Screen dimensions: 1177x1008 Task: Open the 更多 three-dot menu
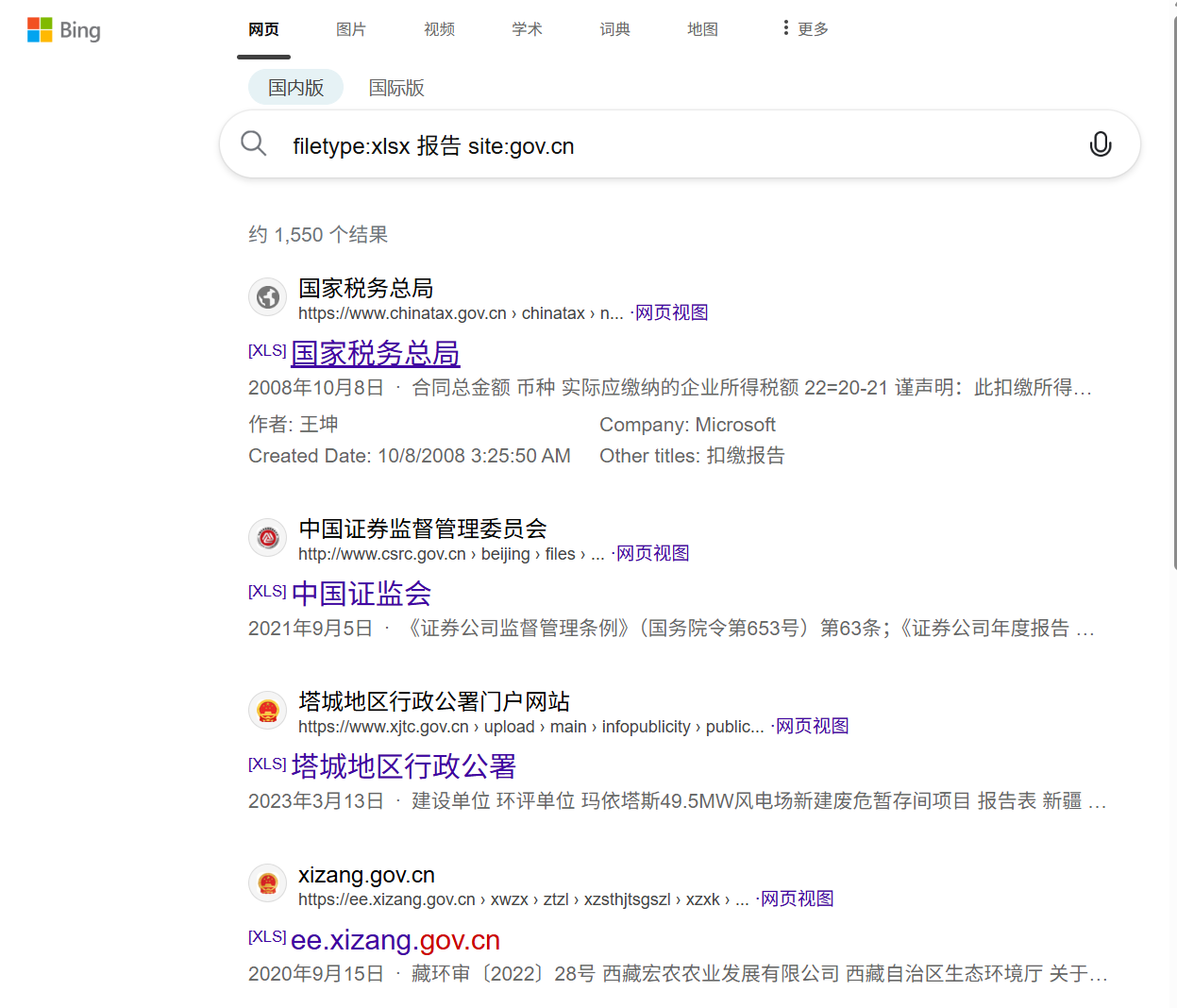coord(805,29)
